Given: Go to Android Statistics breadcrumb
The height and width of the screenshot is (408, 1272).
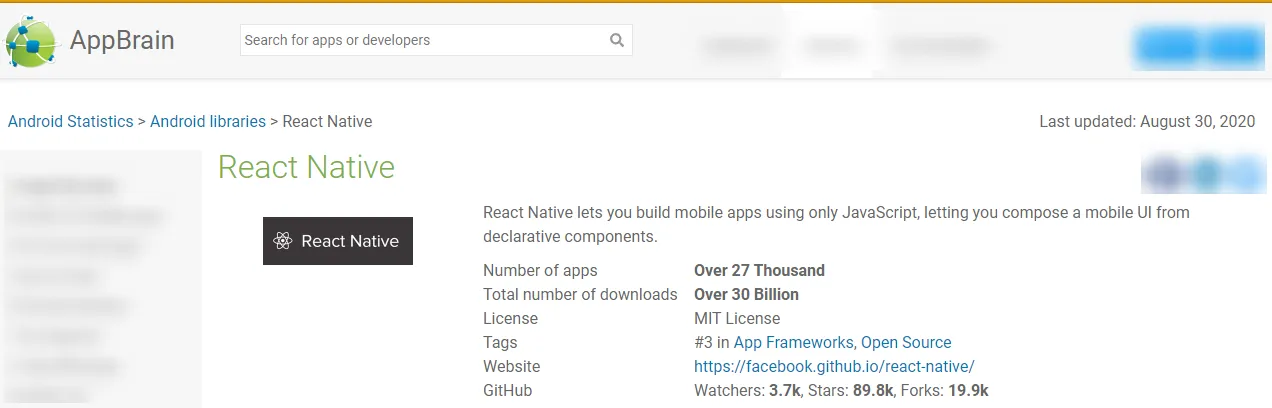Looking at the screenshot, I should 70,122.
